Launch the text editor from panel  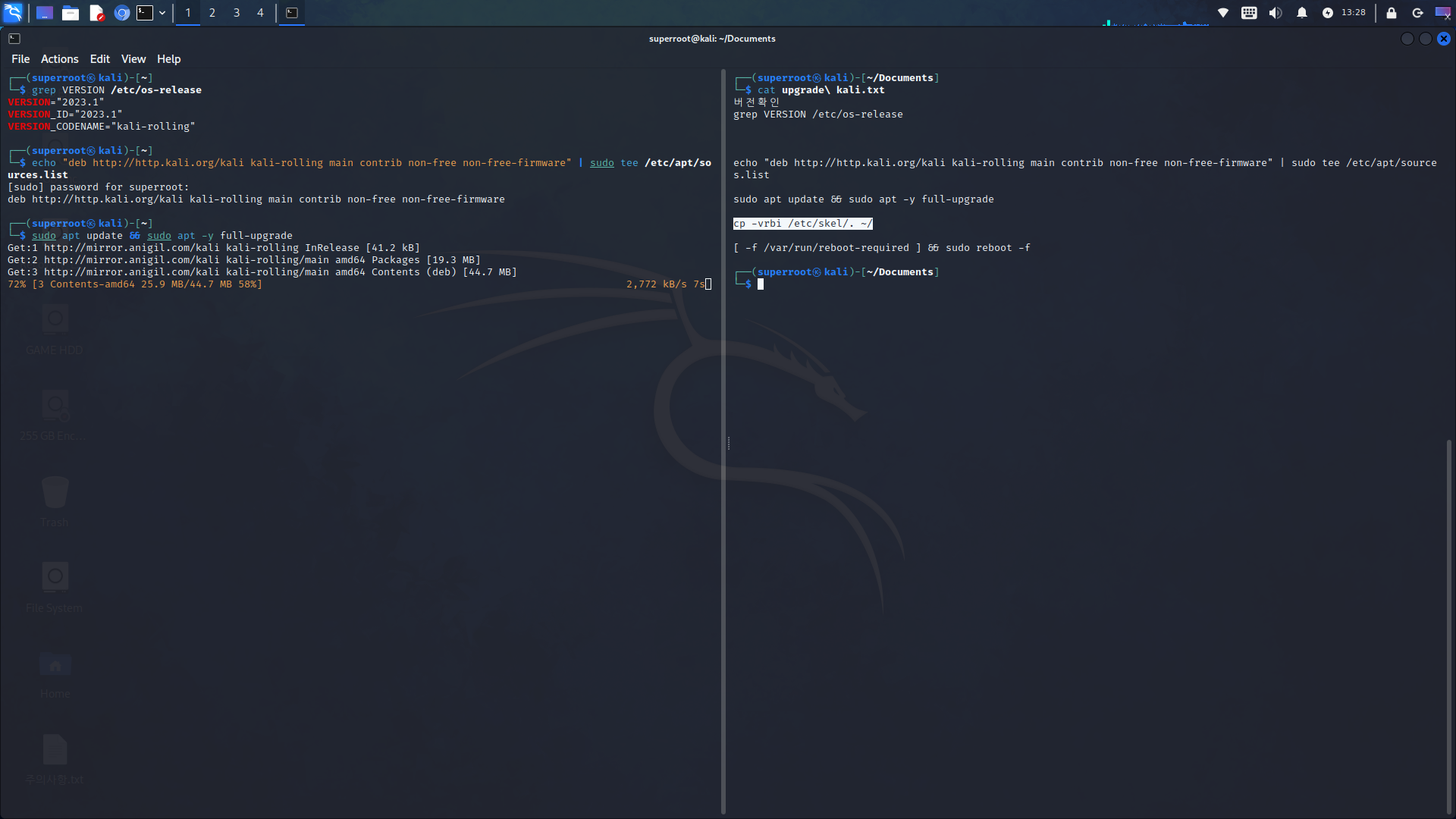point(96,13)
